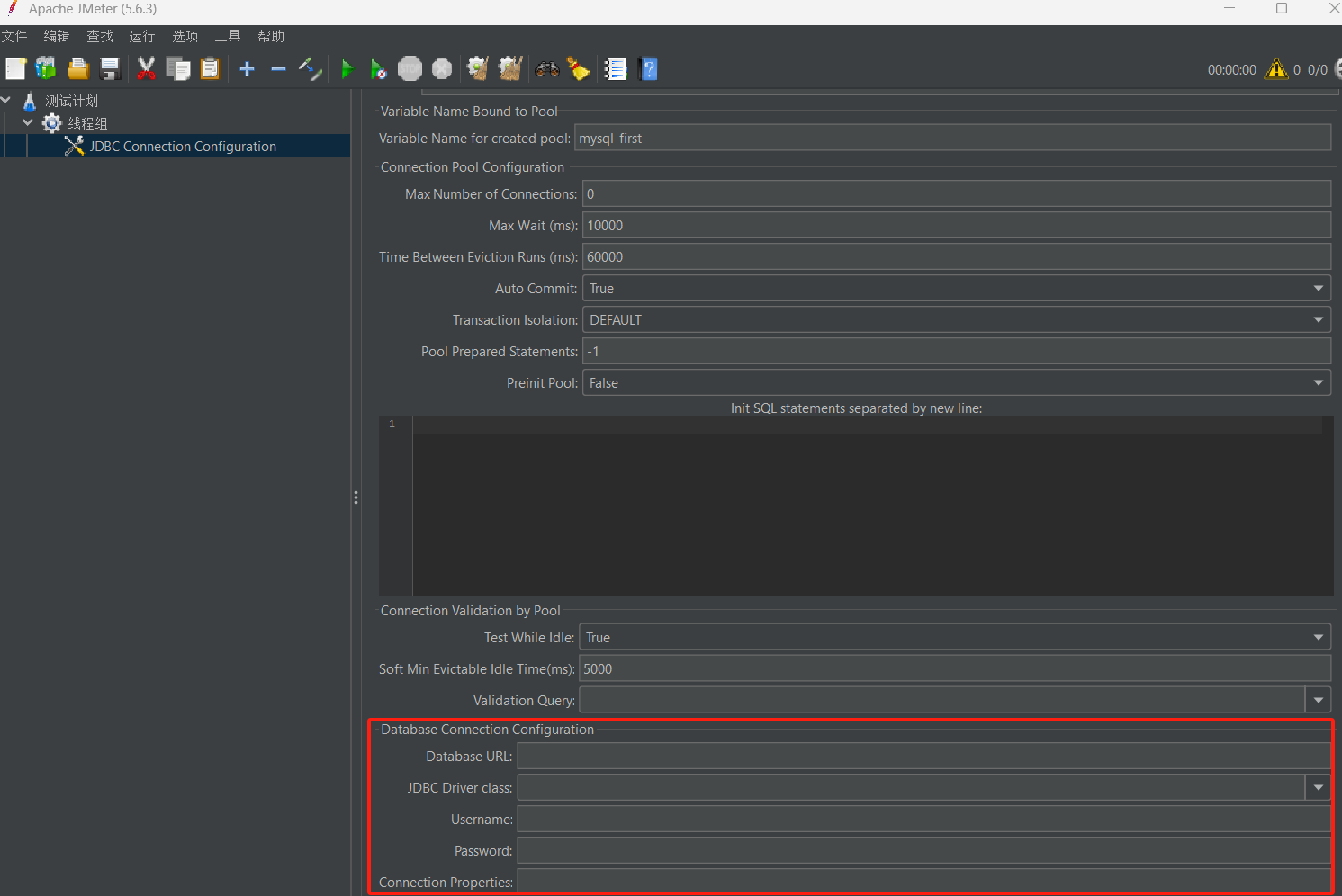Click the Validation Query text field

(x=941, y=700)
